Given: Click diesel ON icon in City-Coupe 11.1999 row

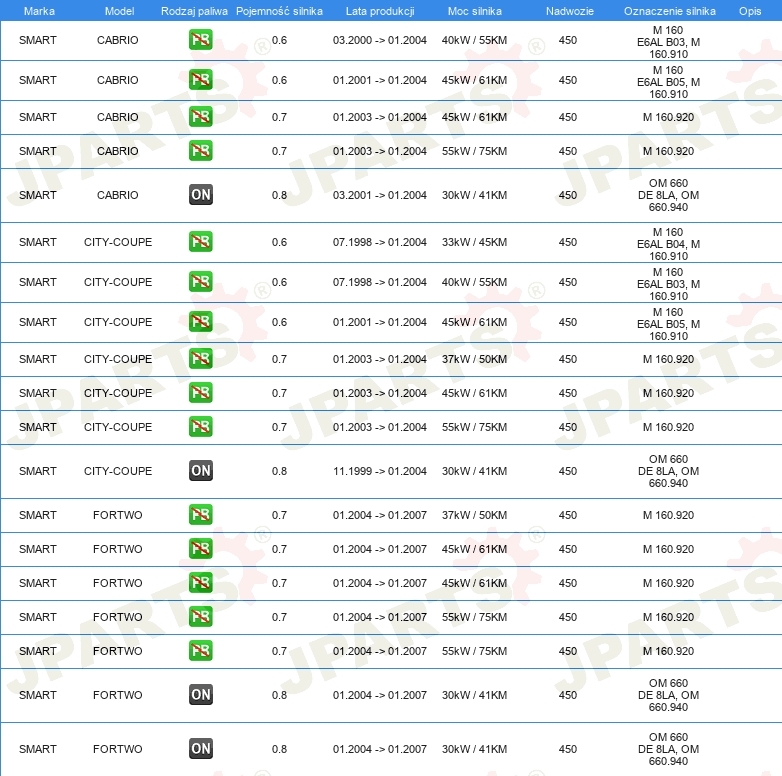Looking at the screenshot, I should 200,470.
